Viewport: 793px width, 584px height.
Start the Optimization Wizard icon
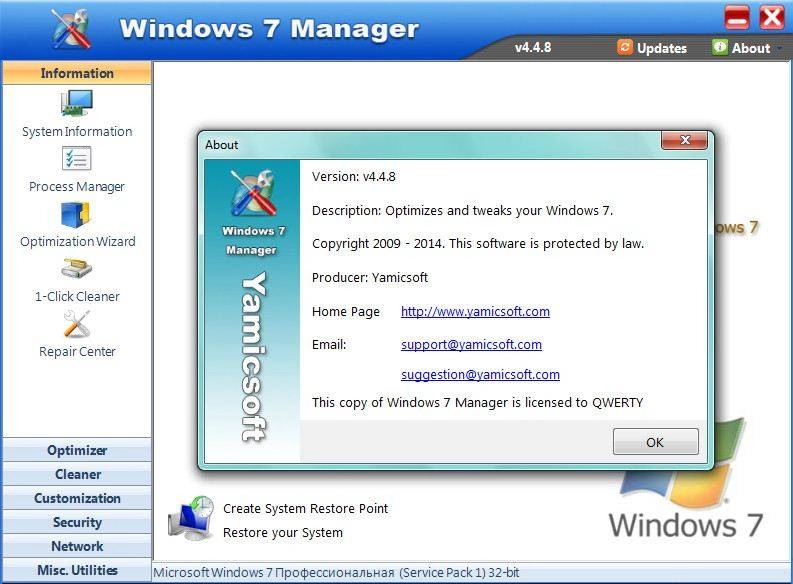tap(75, 215)
